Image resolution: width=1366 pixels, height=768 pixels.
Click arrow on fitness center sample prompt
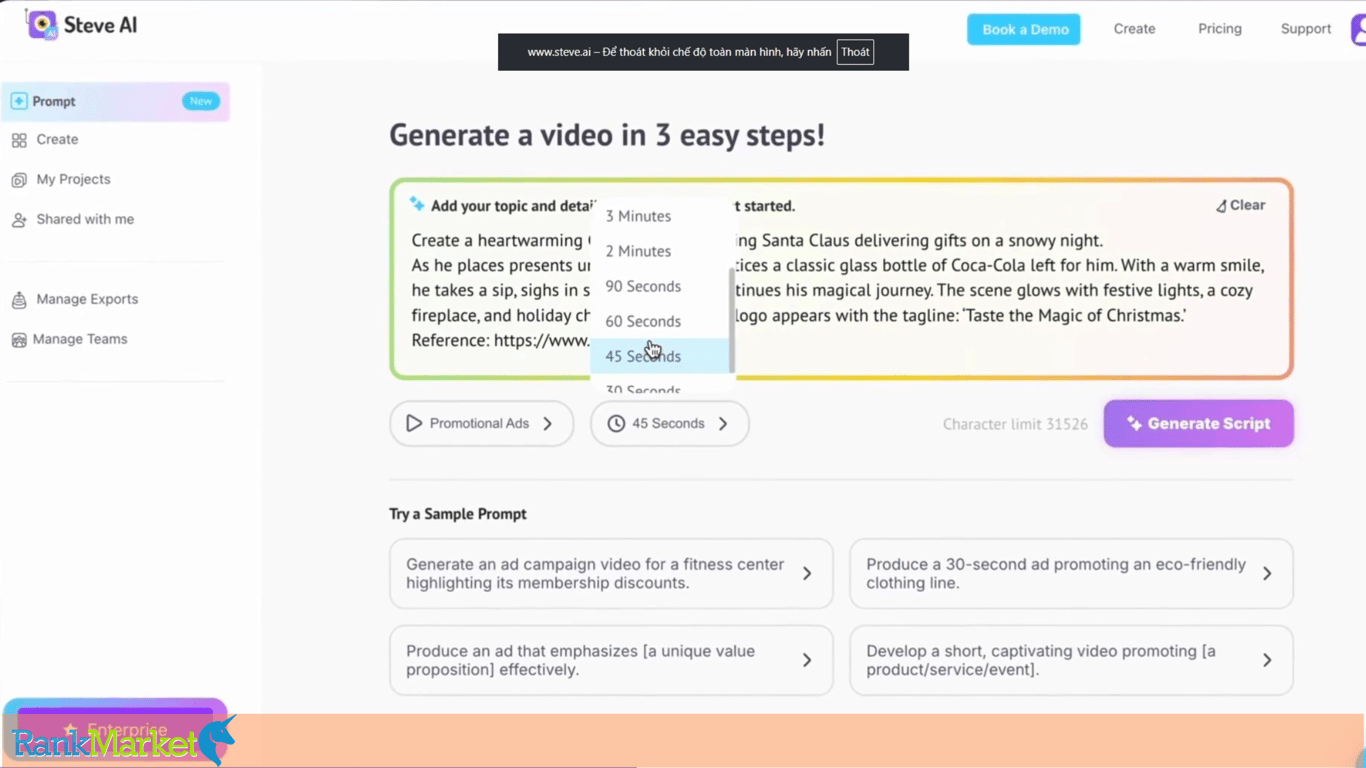(807, 574)
